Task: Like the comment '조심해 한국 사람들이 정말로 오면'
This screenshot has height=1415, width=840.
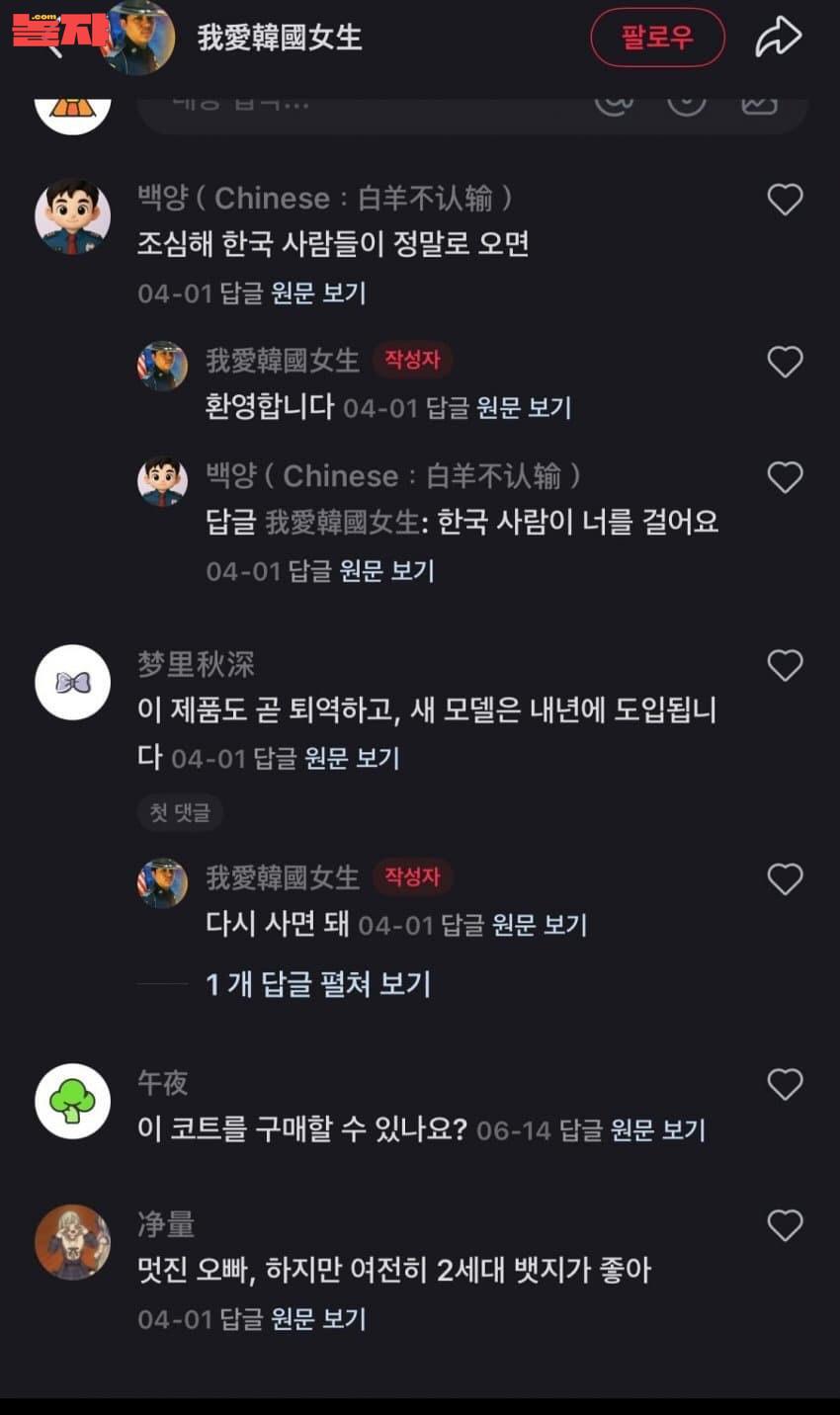Action: click(x=785, y=201)
